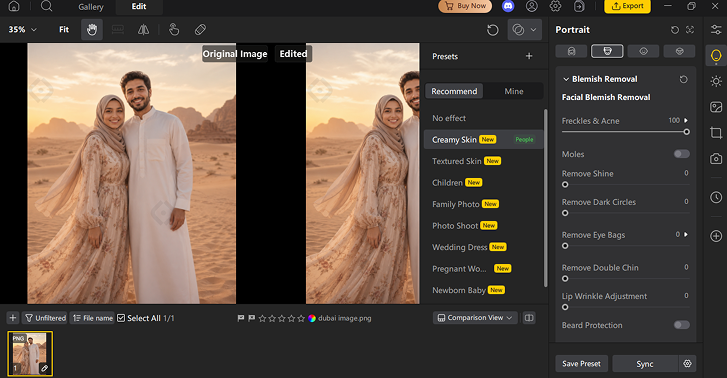This screenshot has height=378, width=727.
Task: Expand Remove Eye Bags arrow
Action: [686, 235]
